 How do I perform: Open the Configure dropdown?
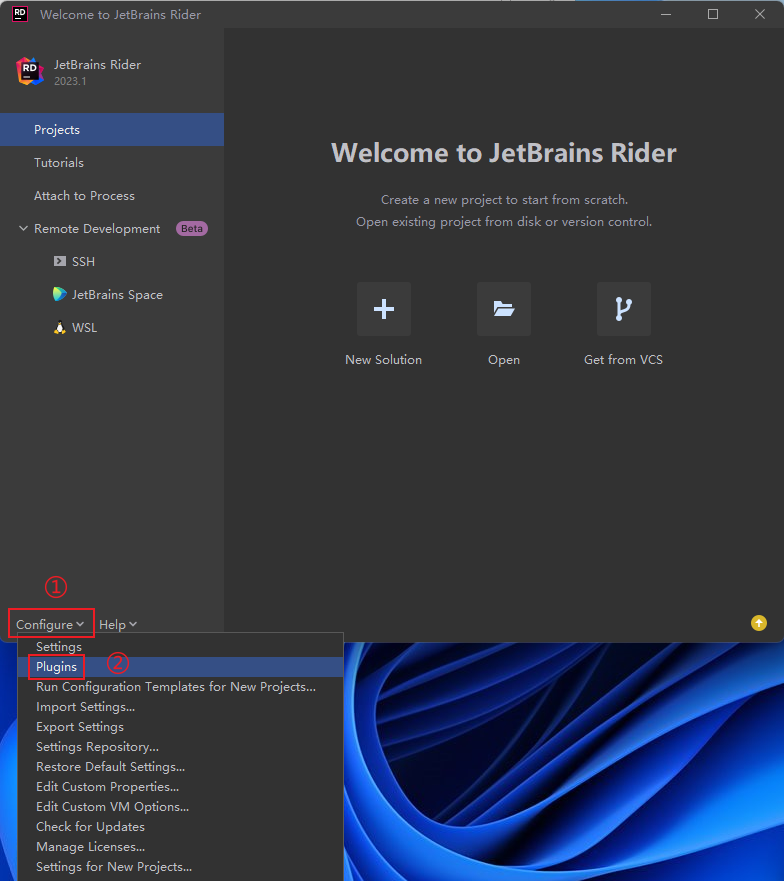(50, 624)
